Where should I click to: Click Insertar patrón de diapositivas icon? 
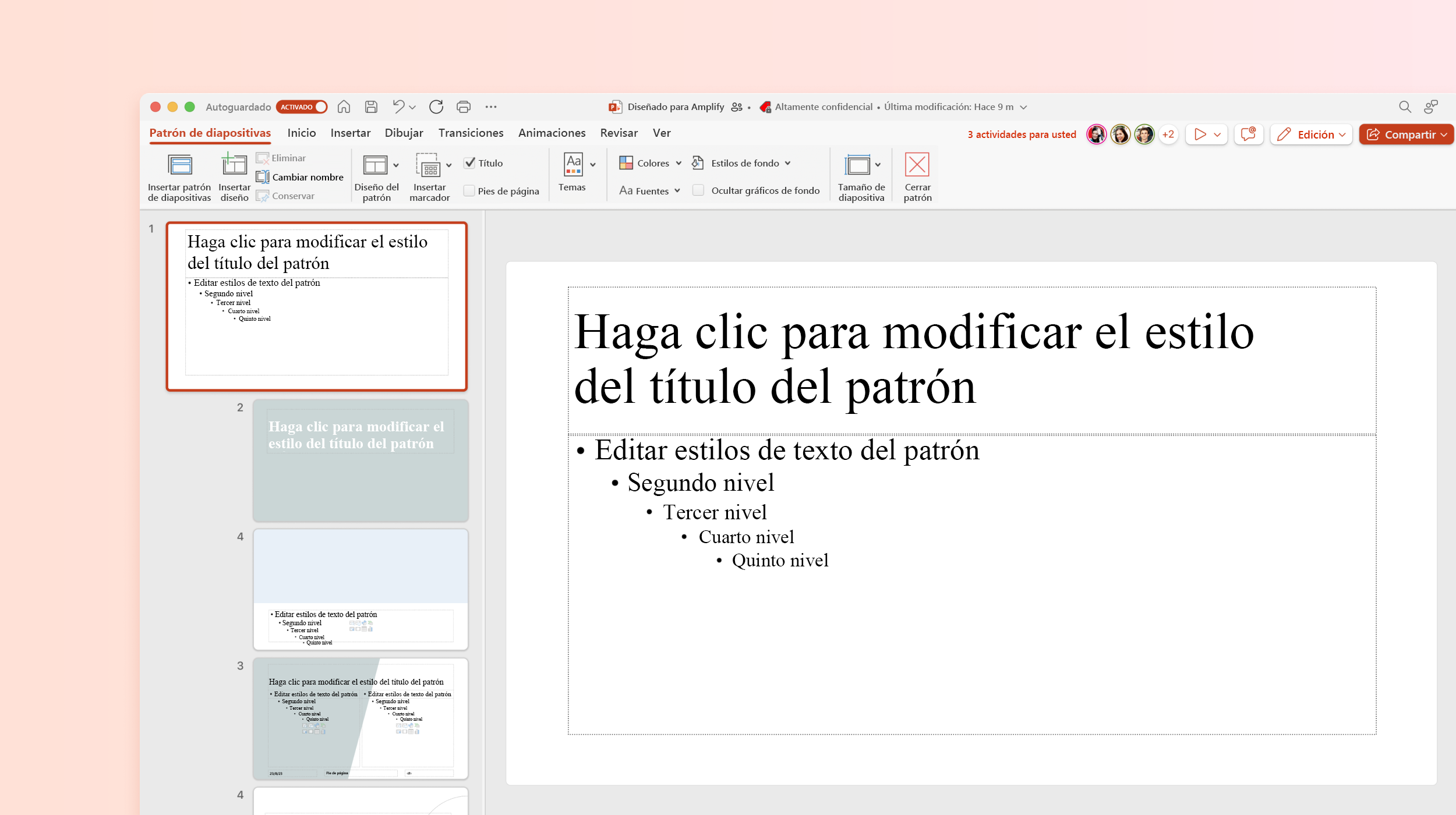[x=180, y=165]
